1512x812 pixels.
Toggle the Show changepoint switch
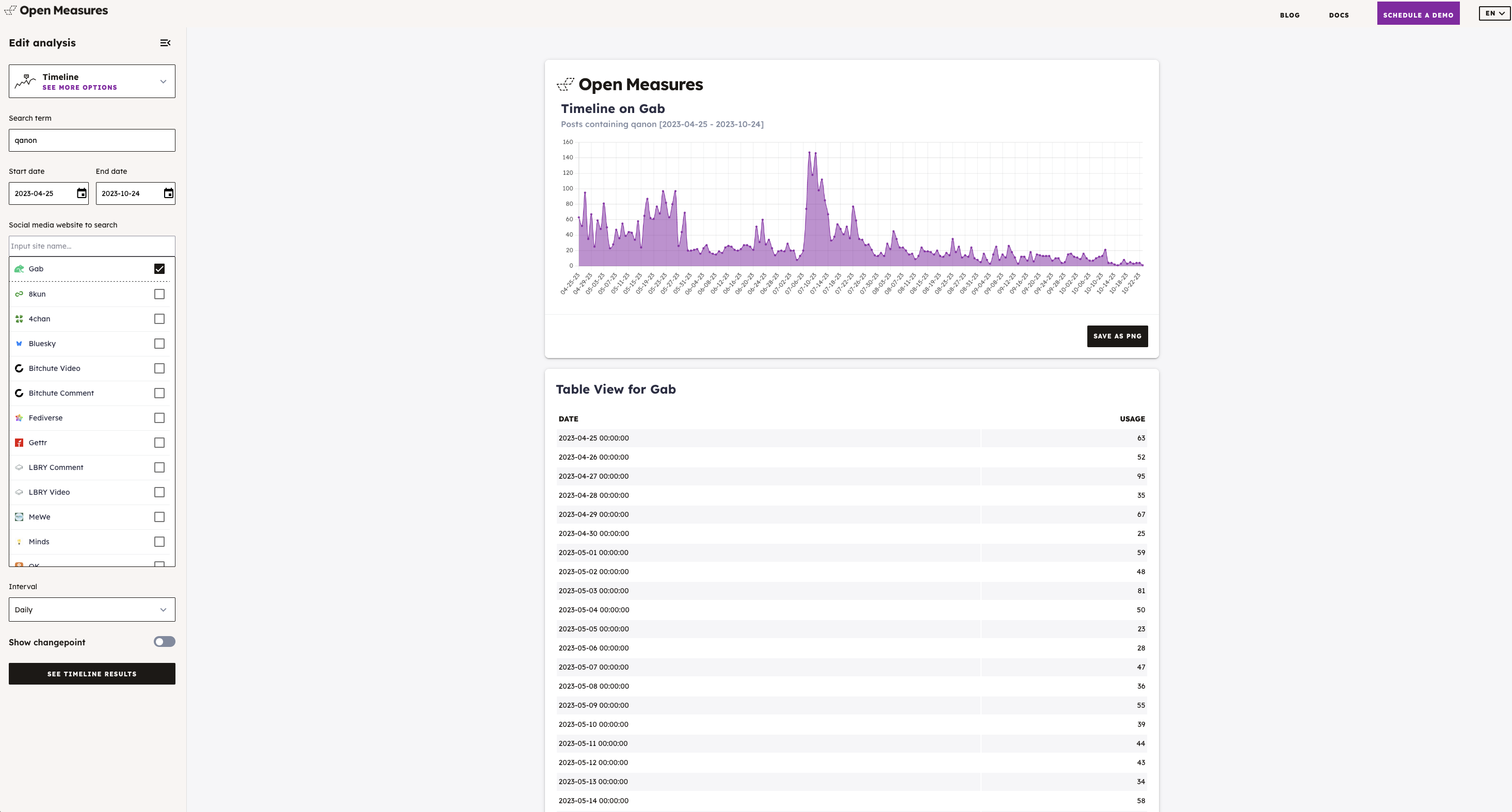pyautogui.click(x=164, y=642)
